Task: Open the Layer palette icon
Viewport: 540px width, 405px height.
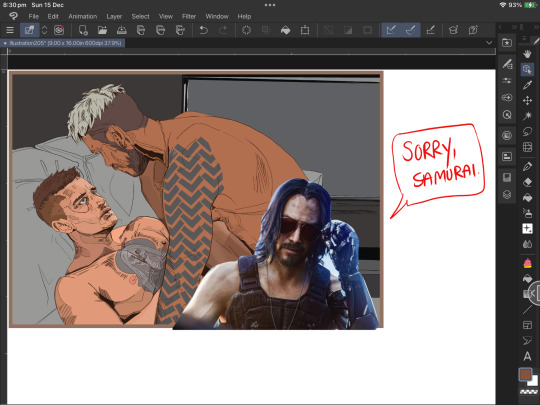Action: [507, 195]
